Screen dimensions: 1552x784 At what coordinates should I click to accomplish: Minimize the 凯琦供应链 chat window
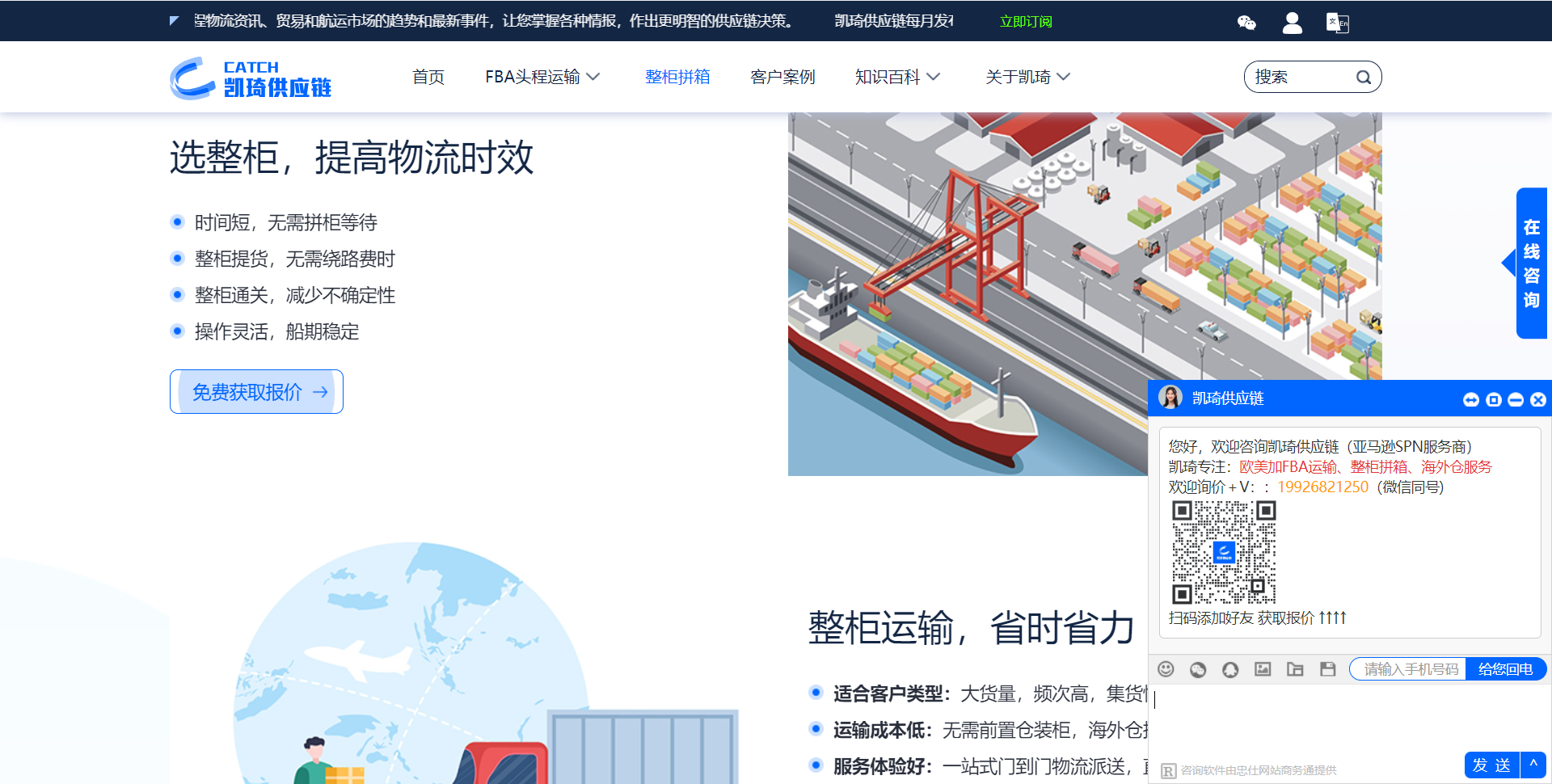[1516, 399]
